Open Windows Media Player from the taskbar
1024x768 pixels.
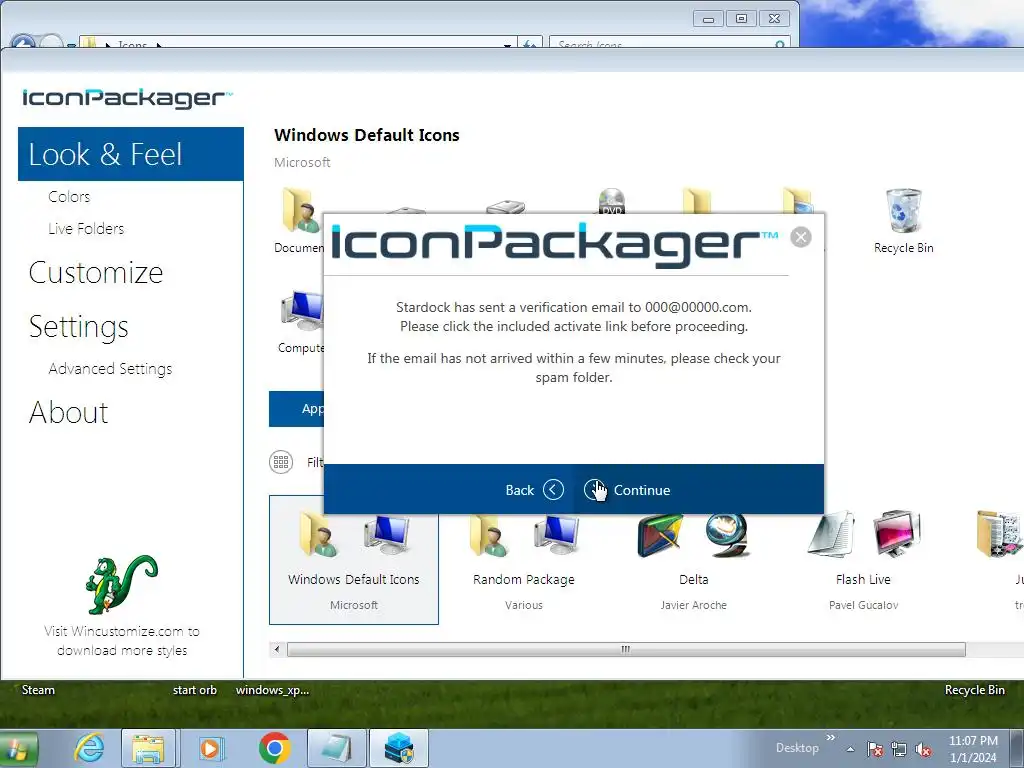click(x=210, y=748)
